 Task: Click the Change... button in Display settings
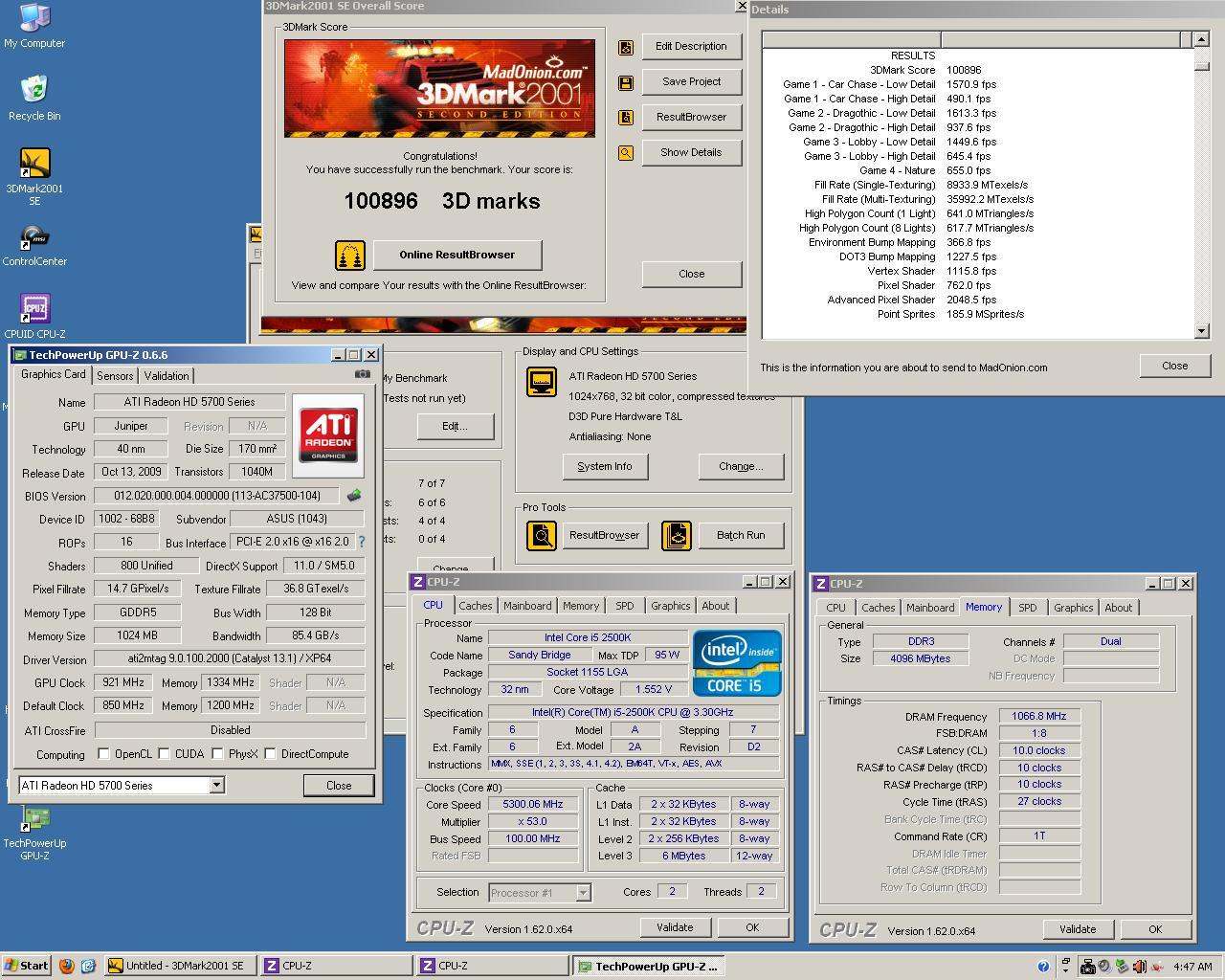741,467
